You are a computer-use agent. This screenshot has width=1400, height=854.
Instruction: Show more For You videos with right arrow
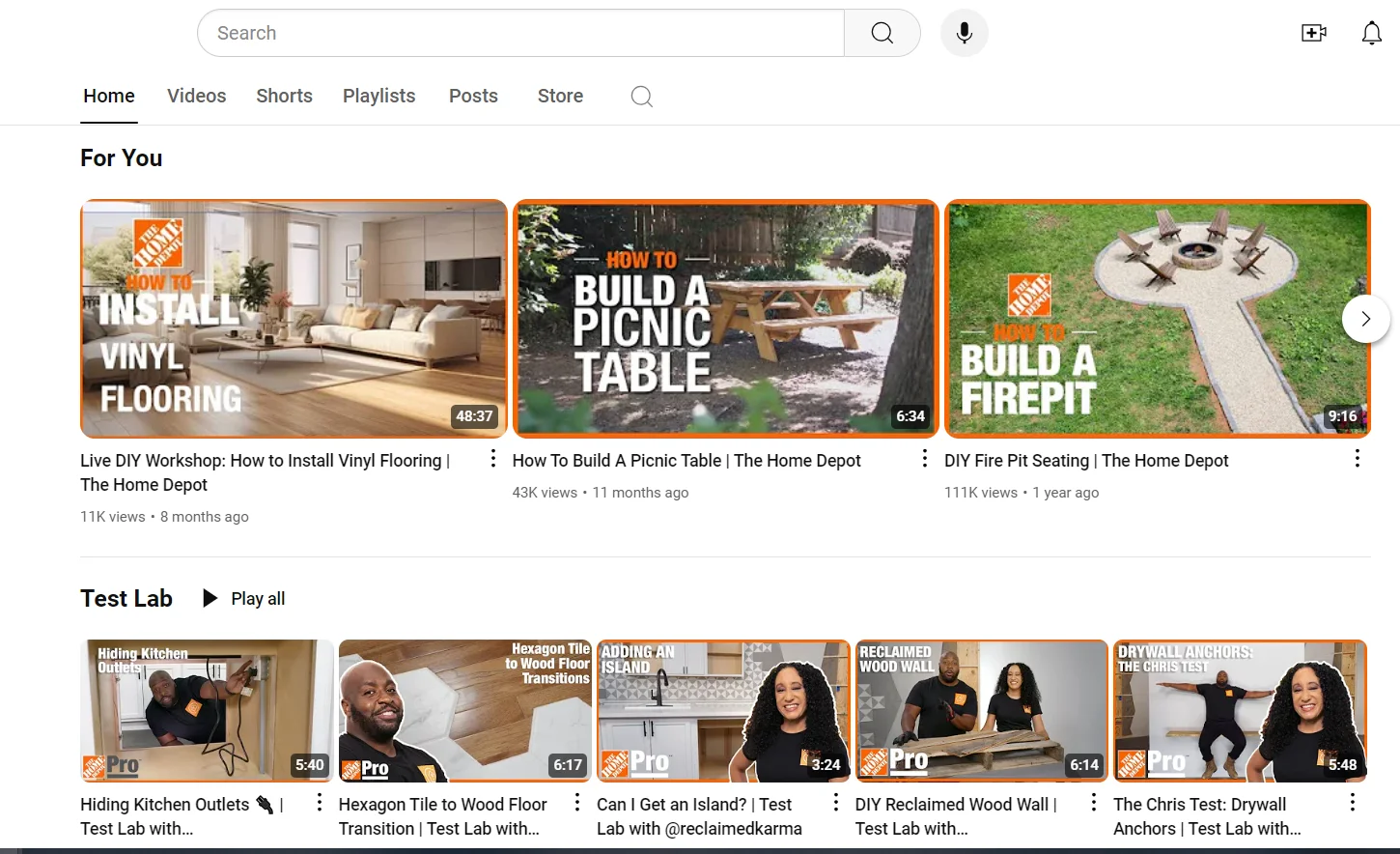[1365, 318]
